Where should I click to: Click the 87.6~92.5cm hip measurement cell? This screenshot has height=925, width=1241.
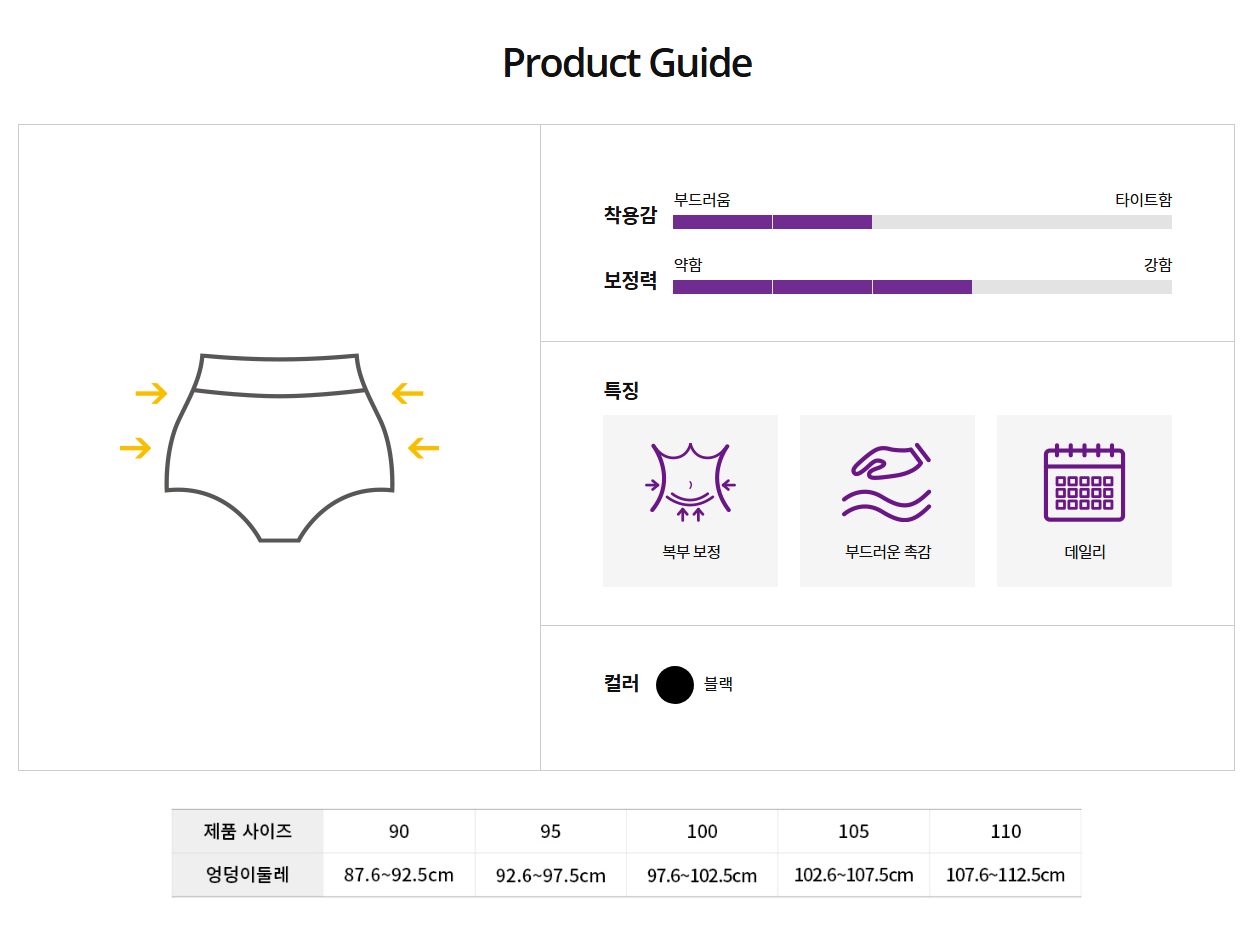(x=399, y=876)
